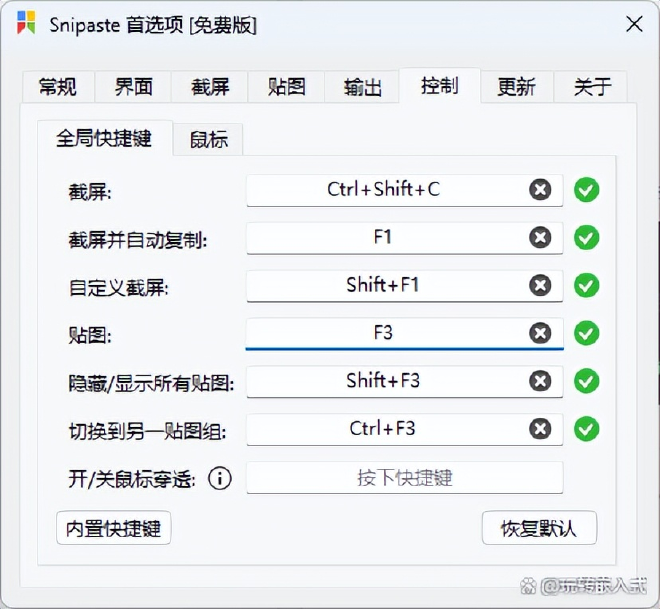Image resolution: width=660 pixels, height=609 pixels.
Task: Click the empty 开/关鼠标穿透 hotkey field
Action: click(x=405, y=478)
